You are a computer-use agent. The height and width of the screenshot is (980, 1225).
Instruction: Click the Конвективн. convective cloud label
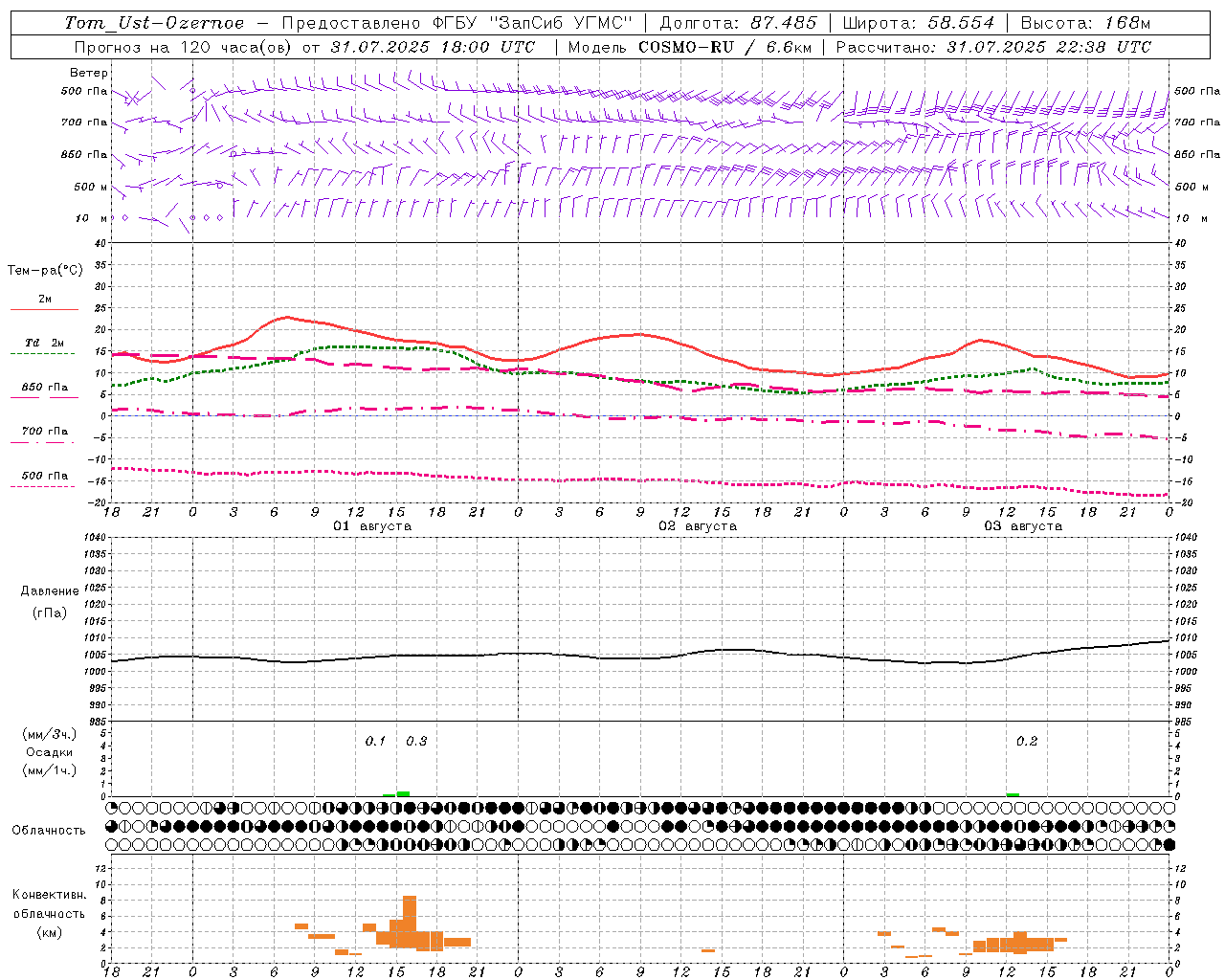50,895
